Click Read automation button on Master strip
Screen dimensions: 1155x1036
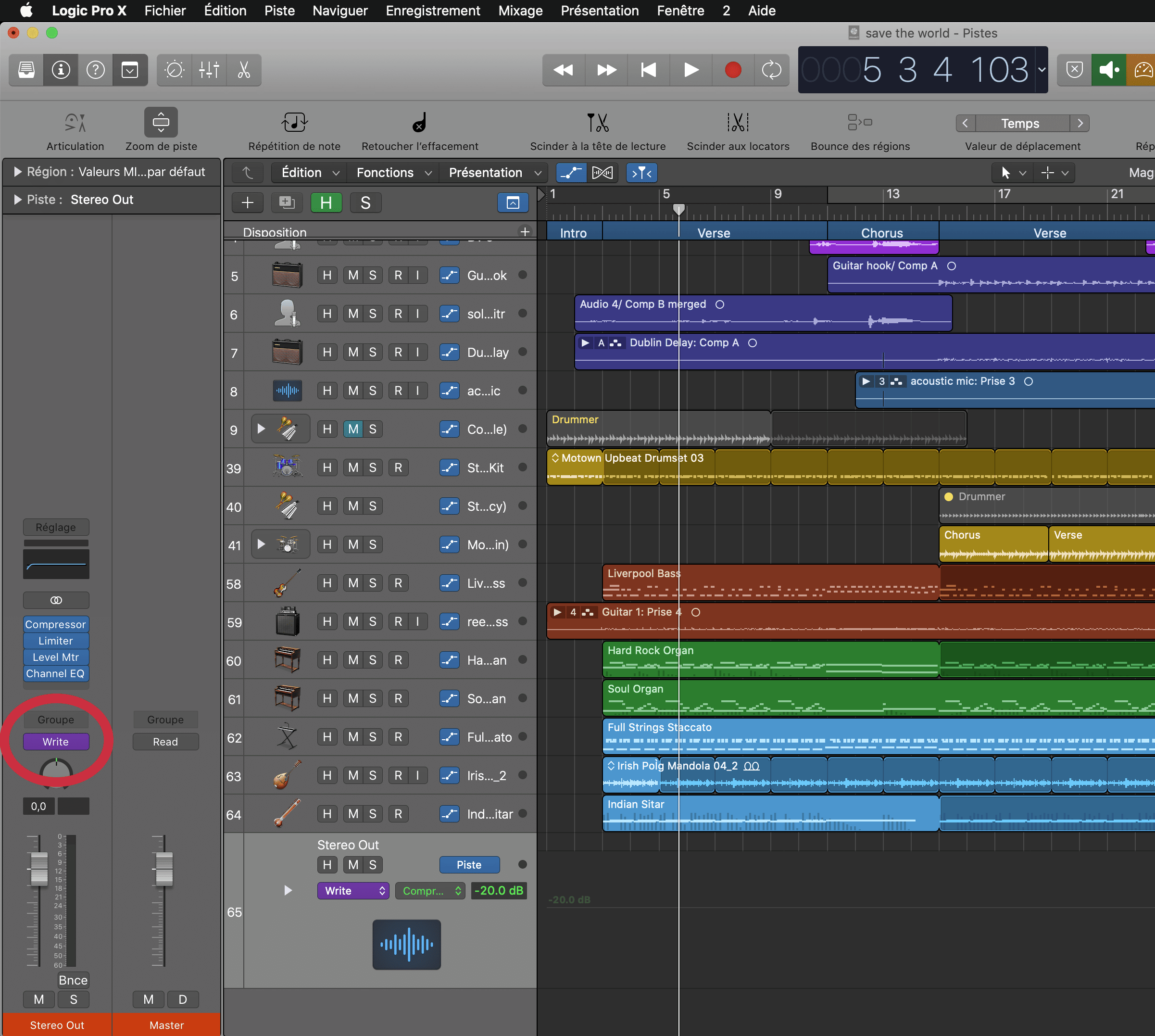tap(165, 742)
